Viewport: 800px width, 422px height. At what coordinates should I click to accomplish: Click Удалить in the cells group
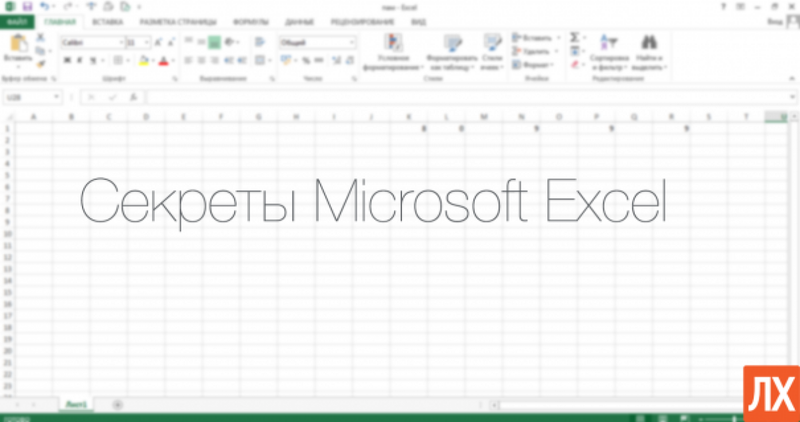pos(536,51)
